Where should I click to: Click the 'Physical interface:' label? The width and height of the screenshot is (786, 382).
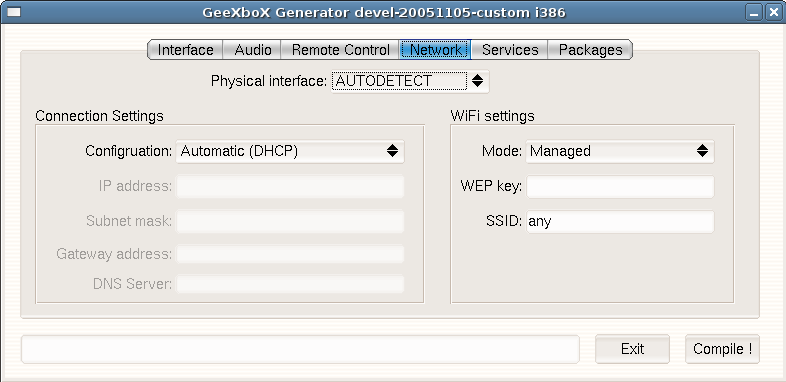tap(269, 81)
